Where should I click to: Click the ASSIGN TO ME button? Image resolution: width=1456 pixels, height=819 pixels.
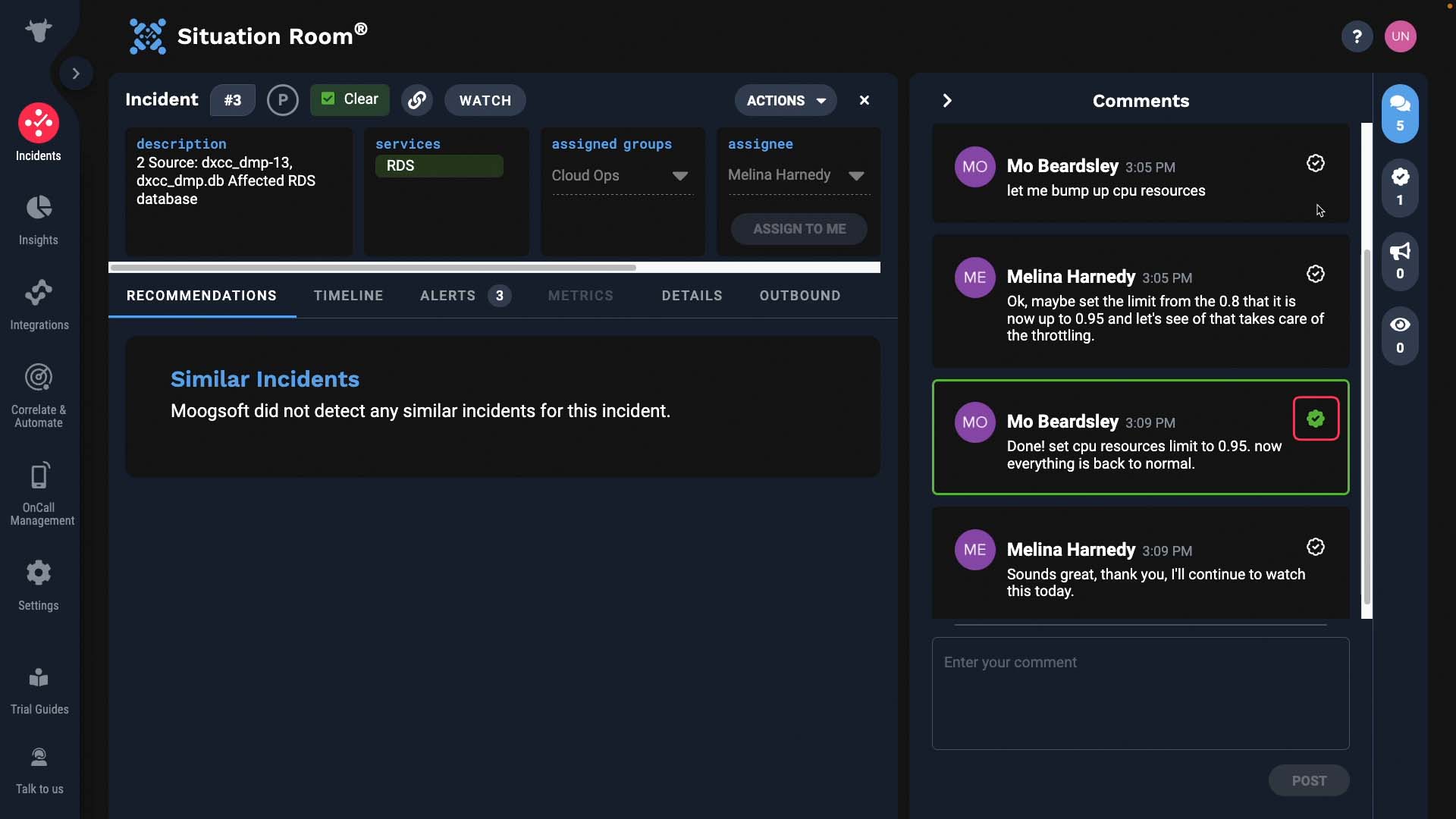pyautogui.click(x=799, y=229)
